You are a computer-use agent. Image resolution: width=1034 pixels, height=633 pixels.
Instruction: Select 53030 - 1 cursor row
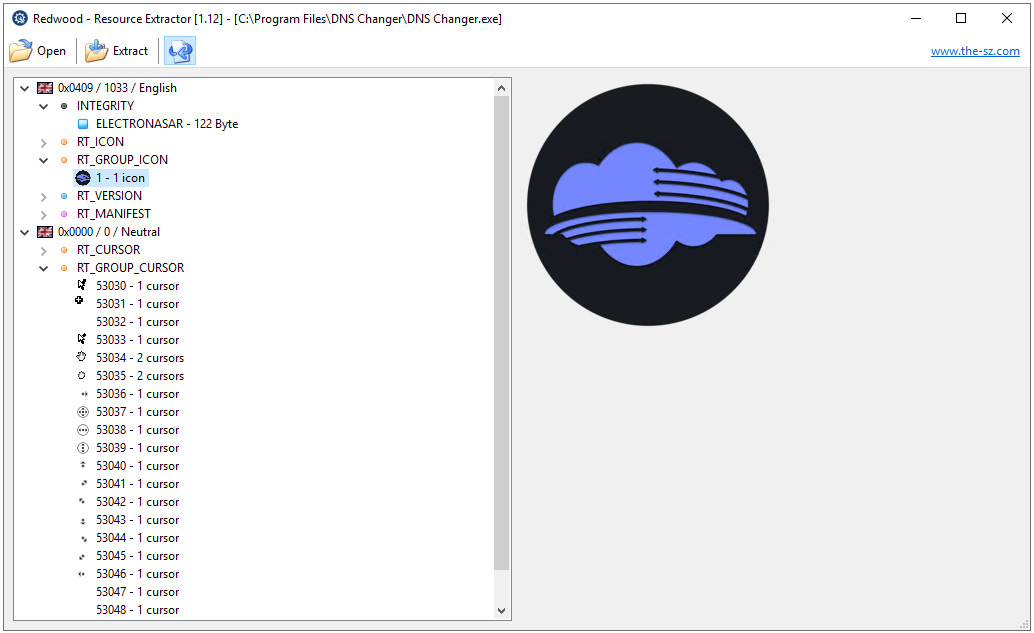[138, 286]
